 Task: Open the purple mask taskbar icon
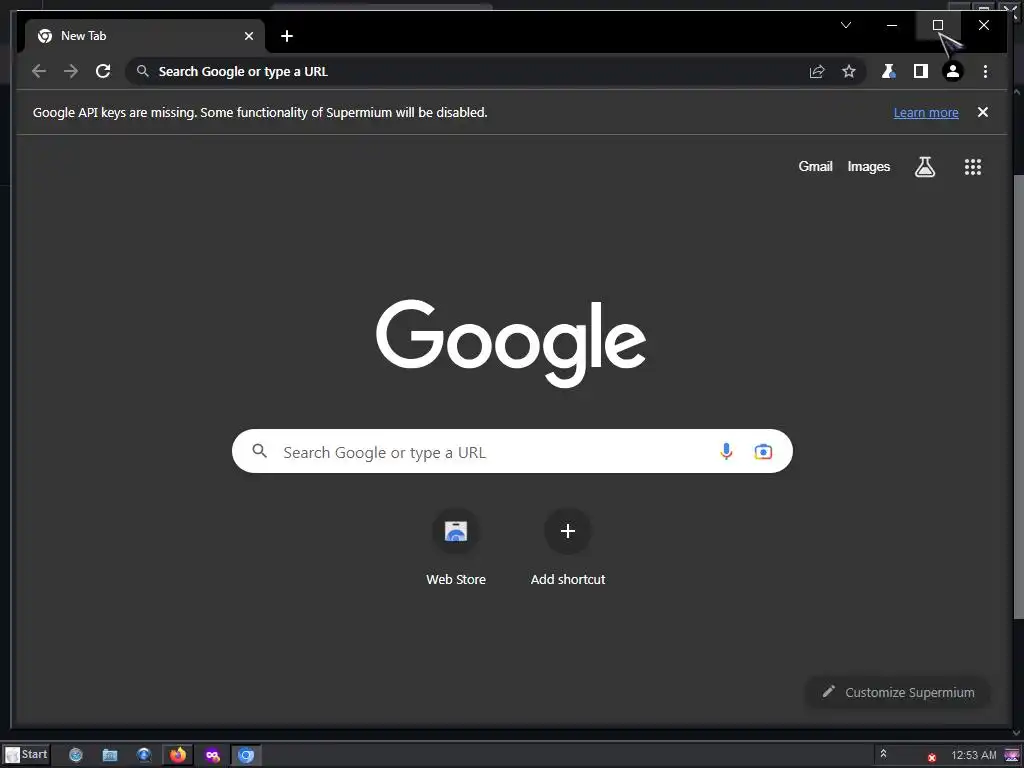pos(212,755)
